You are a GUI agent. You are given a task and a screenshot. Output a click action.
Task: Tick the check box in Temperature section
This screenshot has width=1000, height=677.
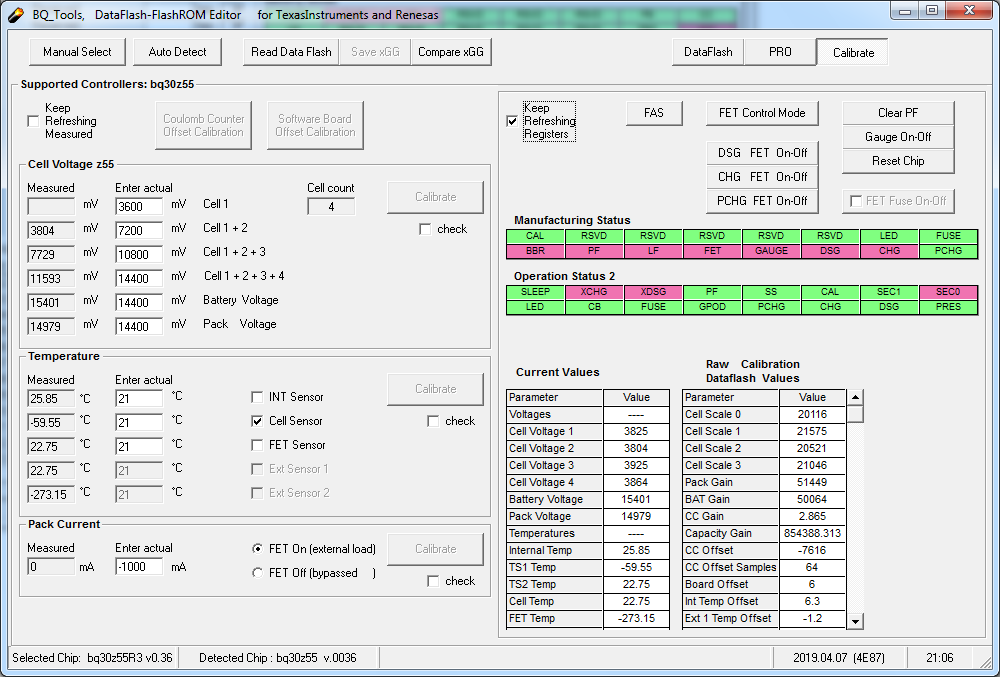pos(433,421)
